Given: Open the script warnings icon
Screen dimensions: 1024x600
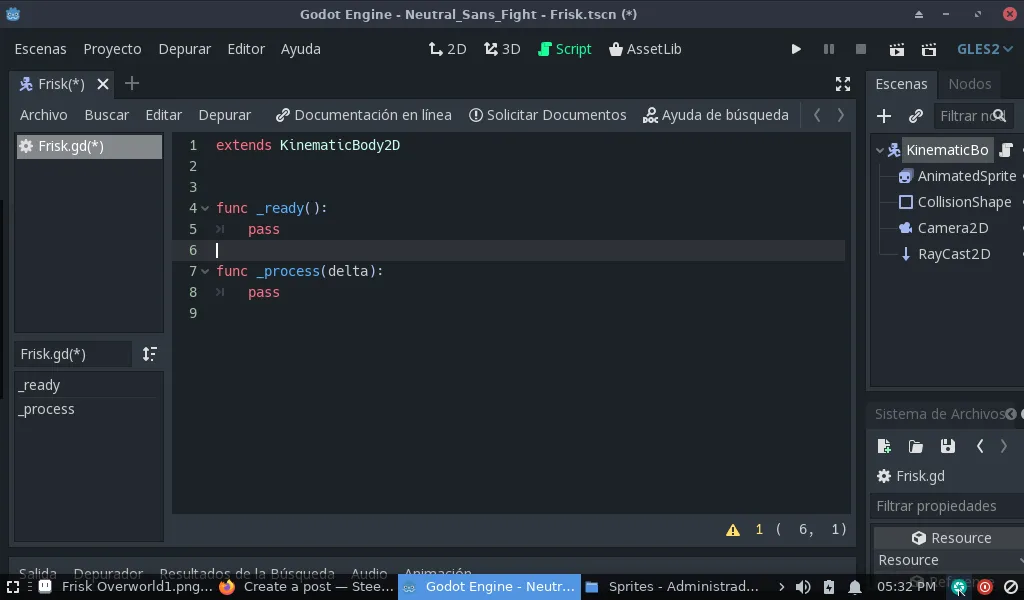Looking at the screenshot, I should pyautogui.click(x=733, y=530).
